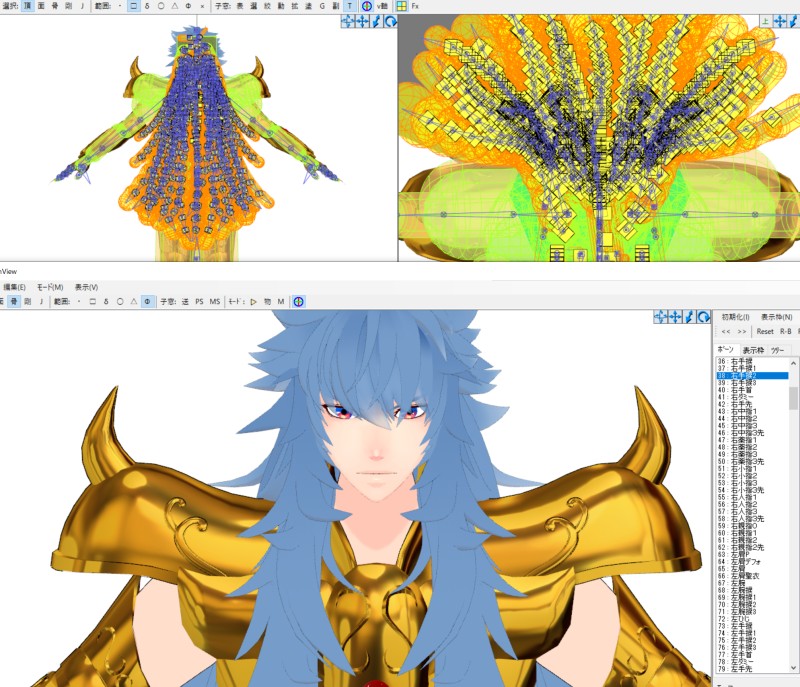Select triangle range tool in top toolbar

tap(175, 6)
